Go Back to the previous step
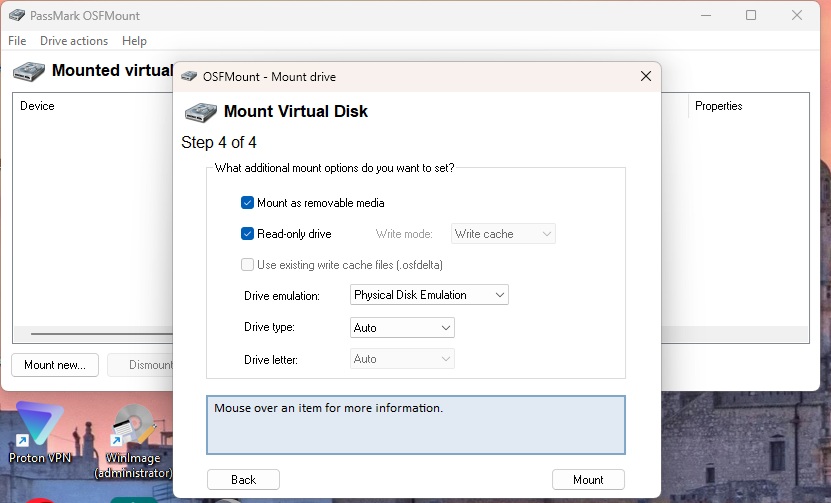 click(x=243, y=480)
